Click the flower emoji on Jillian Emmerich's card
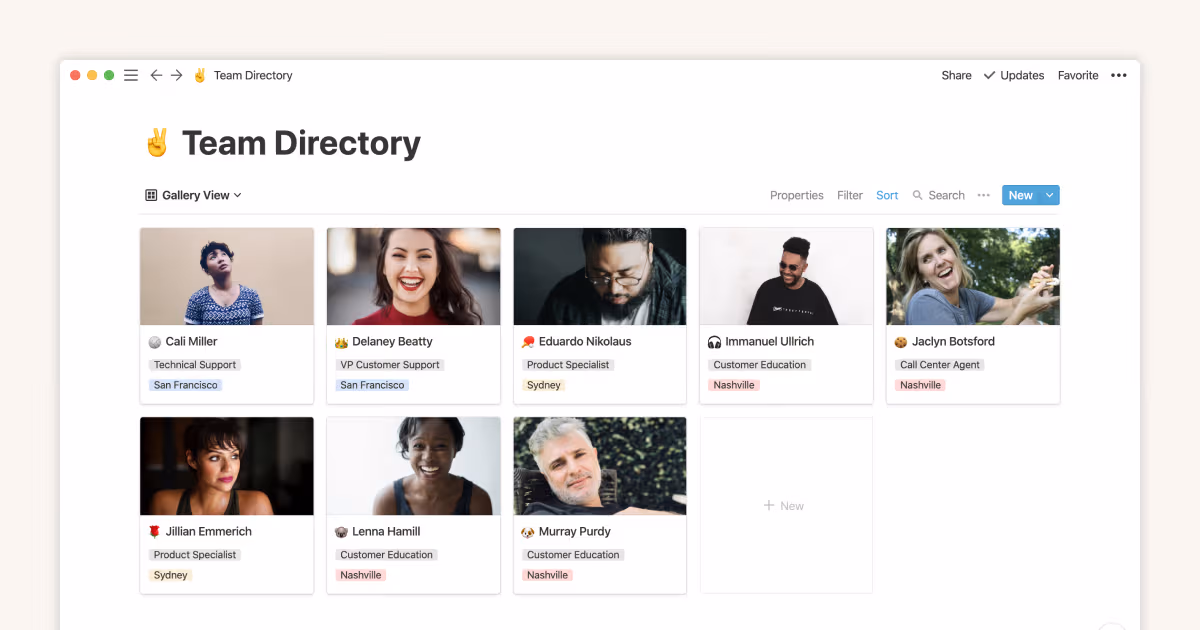The width and height of the screenshot is (1200, 630). pyautogui.click(x=155, y=531)
